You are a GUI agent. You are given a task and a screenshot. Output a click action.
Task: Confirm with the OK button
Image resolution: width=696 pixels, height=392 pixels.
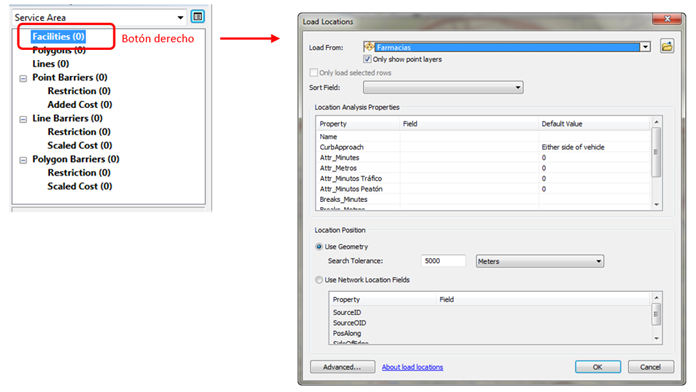pos(597,367)
